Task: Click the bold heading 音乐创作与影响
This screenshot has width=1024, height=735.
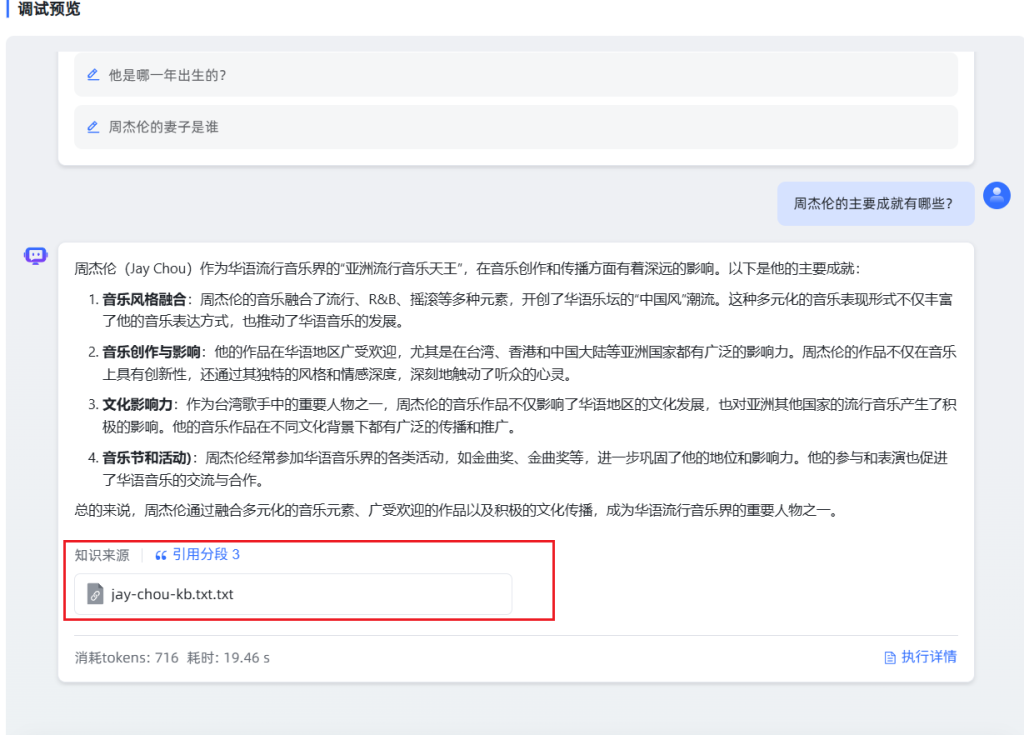Action: [151, 352]
